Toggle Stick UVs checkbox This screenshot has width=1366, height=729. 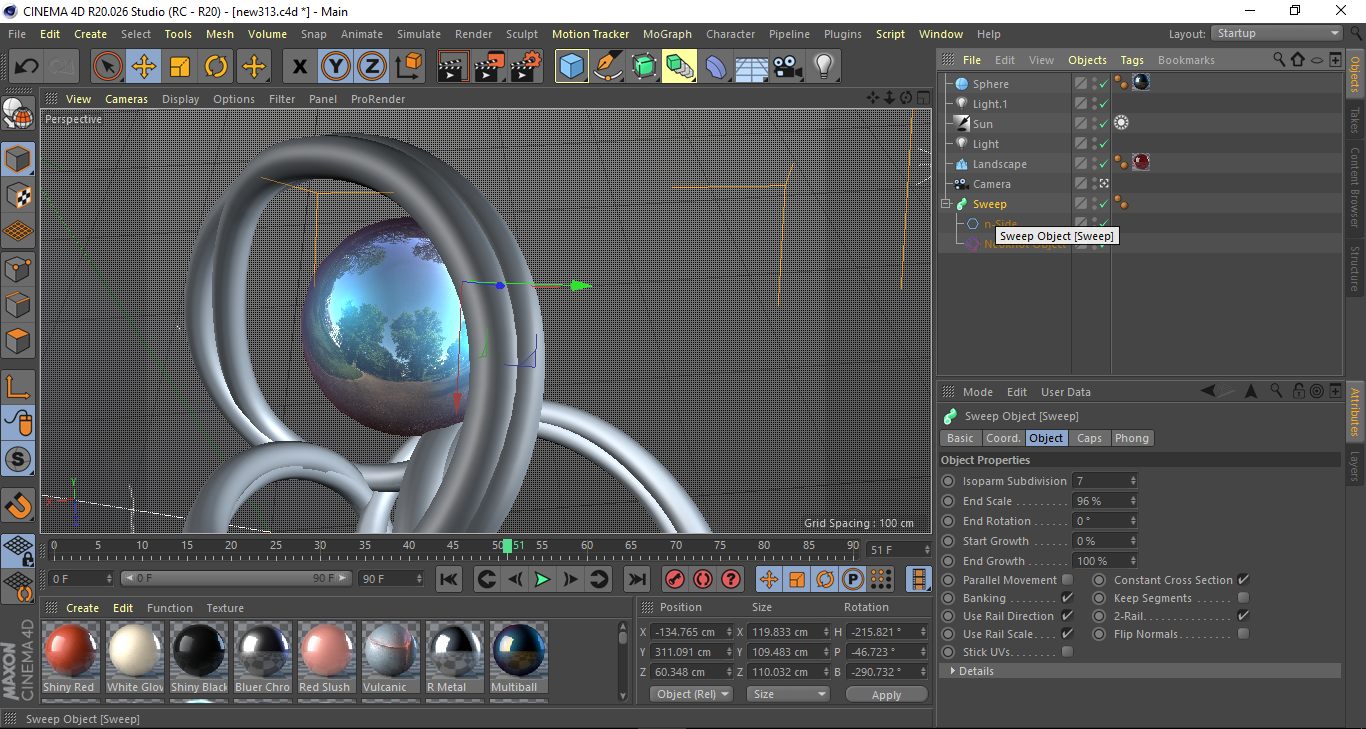click(x=1067, y=652)
